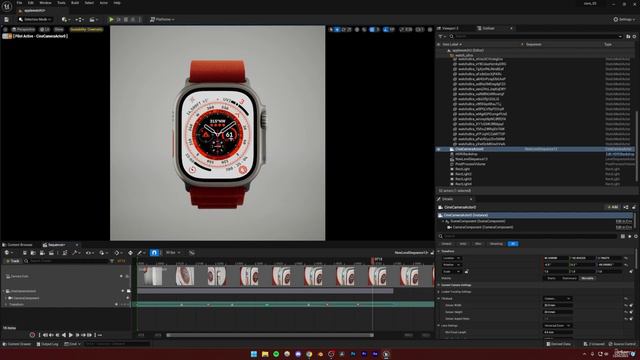Viewport: 640px width, 360px height.
Task: Open the Build menu
Action: pyautogui.click(x=75, y=3)
